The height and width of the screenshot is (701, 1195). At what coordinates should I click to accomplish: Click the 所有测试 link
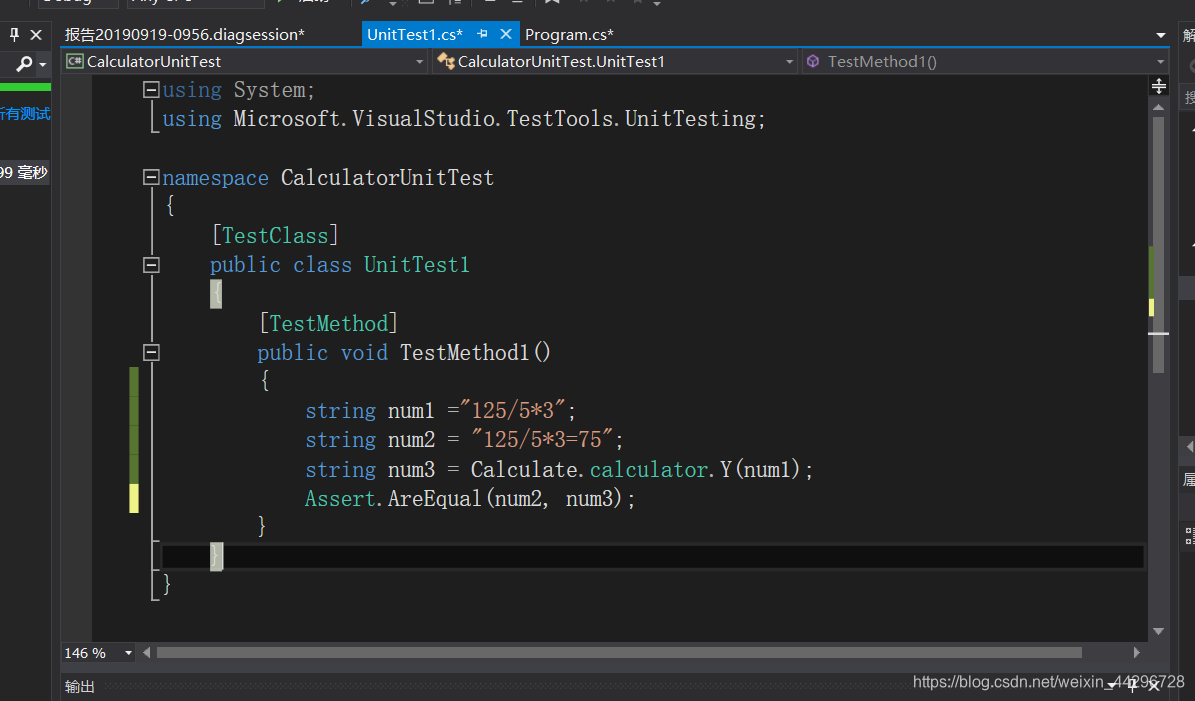pyautogui.click(x=24, y=114)
